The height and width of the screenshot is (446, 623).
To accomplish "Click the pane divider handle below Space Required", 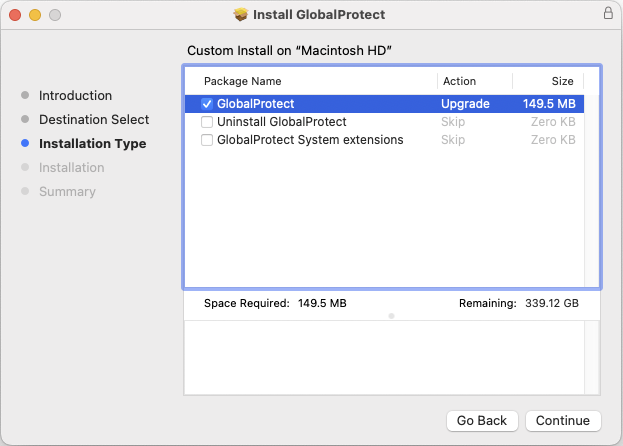I will [x=391, y=316].
